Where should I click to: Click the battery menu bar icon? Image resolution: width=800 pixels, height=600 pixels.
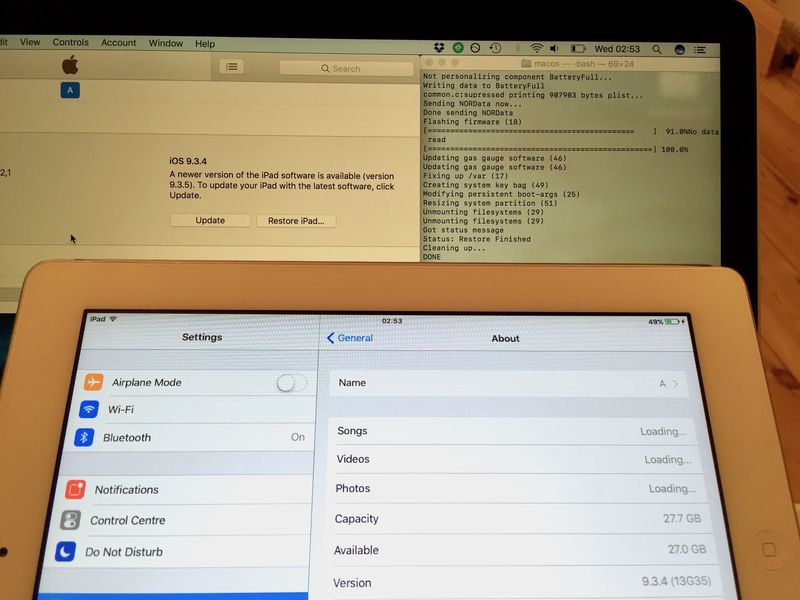pos(578,49)
